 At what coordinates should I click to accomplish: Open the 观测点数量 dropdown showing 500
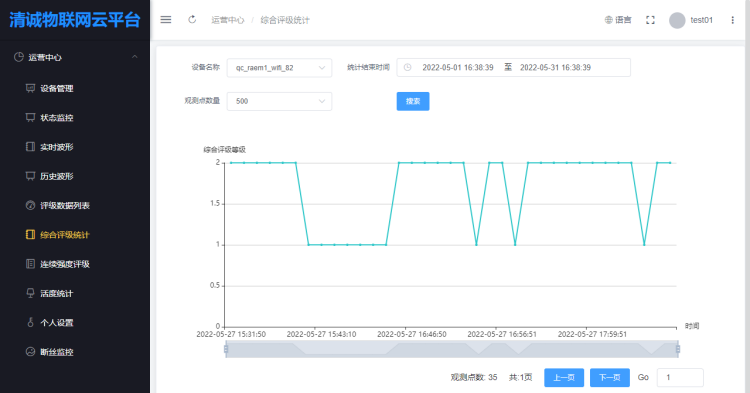279,101
